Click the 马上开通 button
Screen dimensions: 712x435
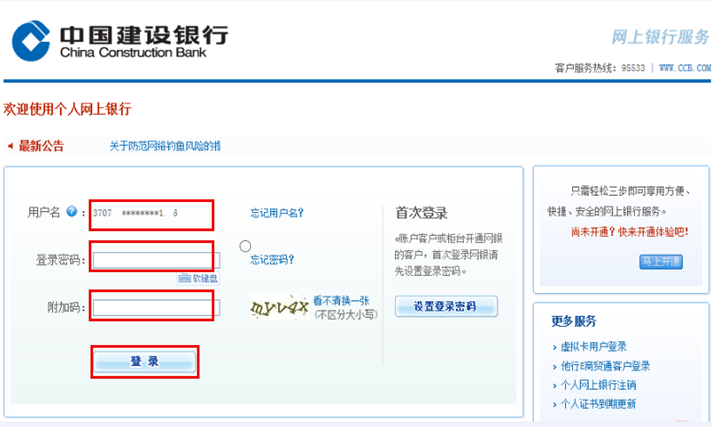pos(661,262)
